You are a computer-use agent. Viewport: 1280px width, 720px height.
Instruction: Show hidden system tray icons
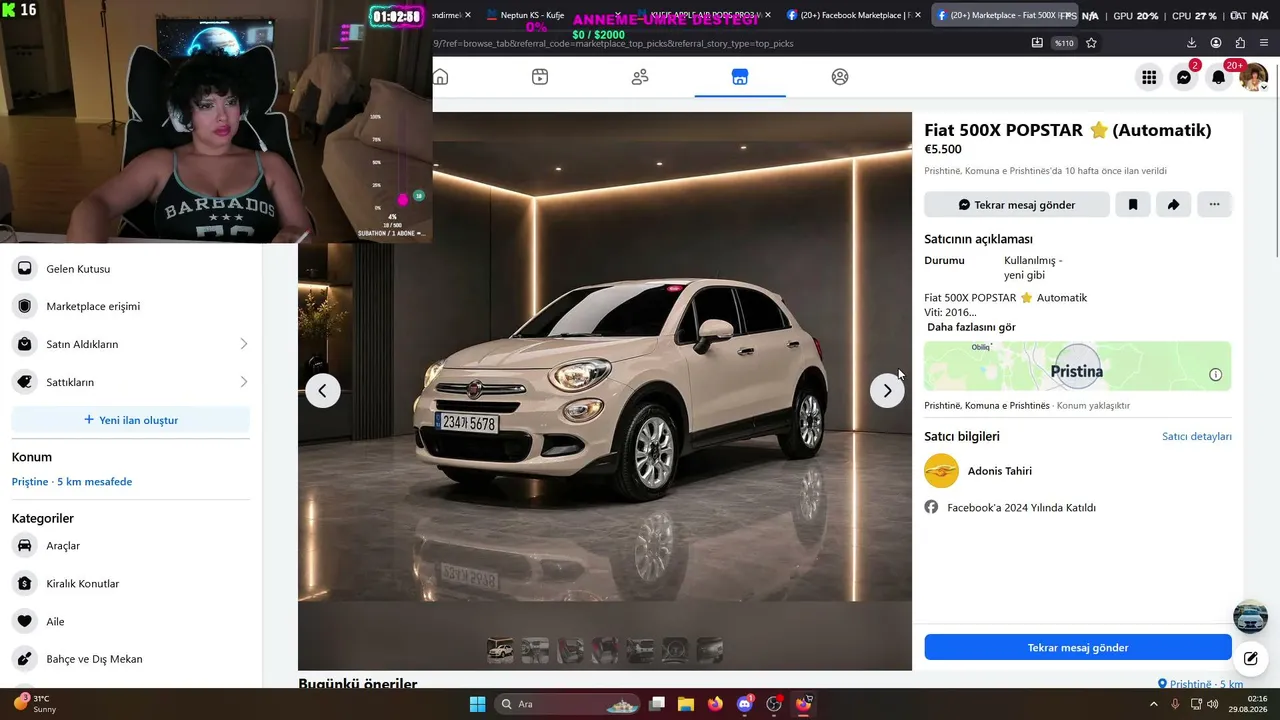pyautogui.click(x=1153, y=704)
